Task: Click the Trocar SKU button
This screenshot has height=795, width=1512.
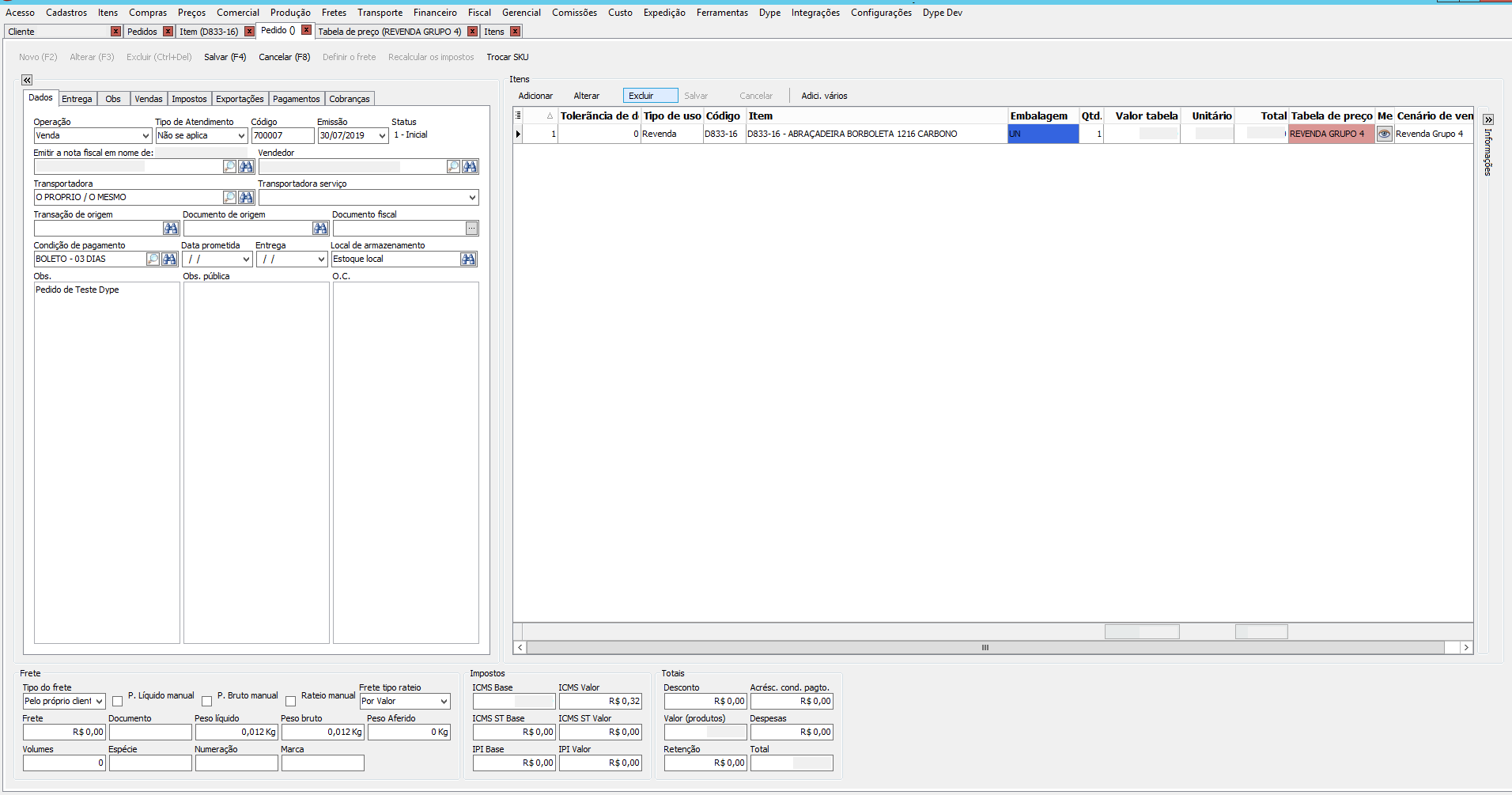Action: tap(508, 57)
